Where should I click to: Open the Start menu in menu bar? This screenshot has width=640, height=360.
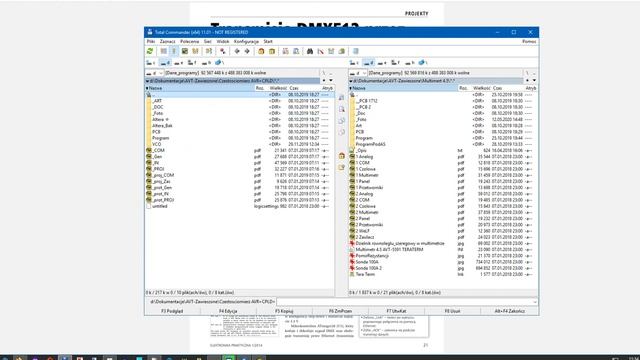(x=268, y=42)
